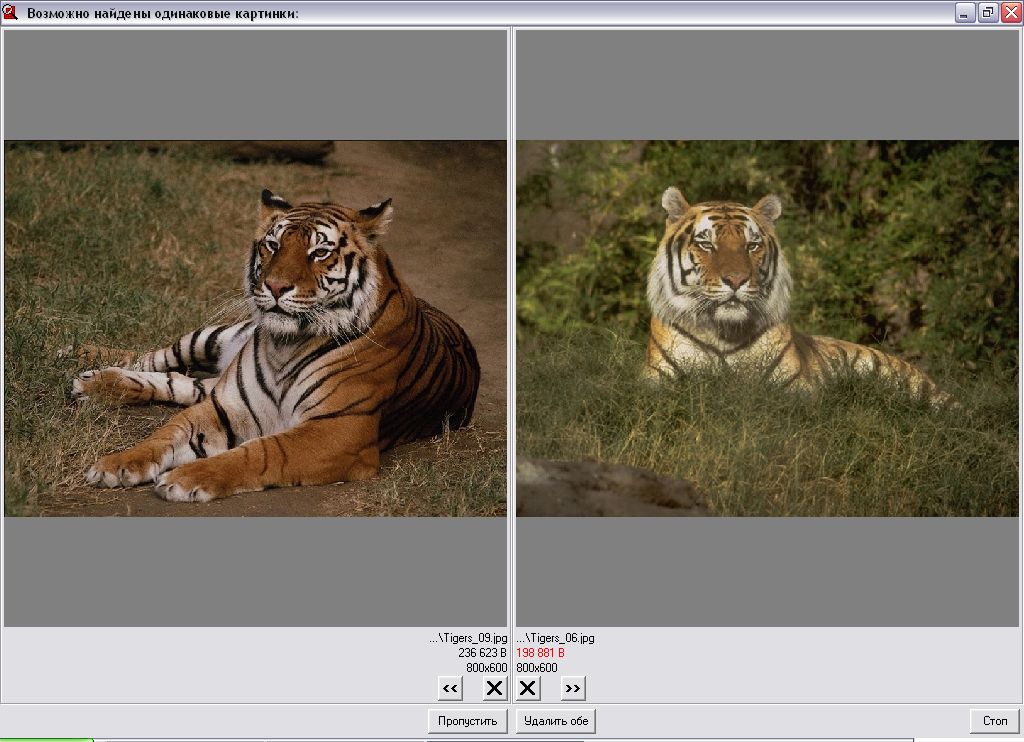Click the '<<' move-left arrow button
The image size is (1024, 742).
pos(450,688)
